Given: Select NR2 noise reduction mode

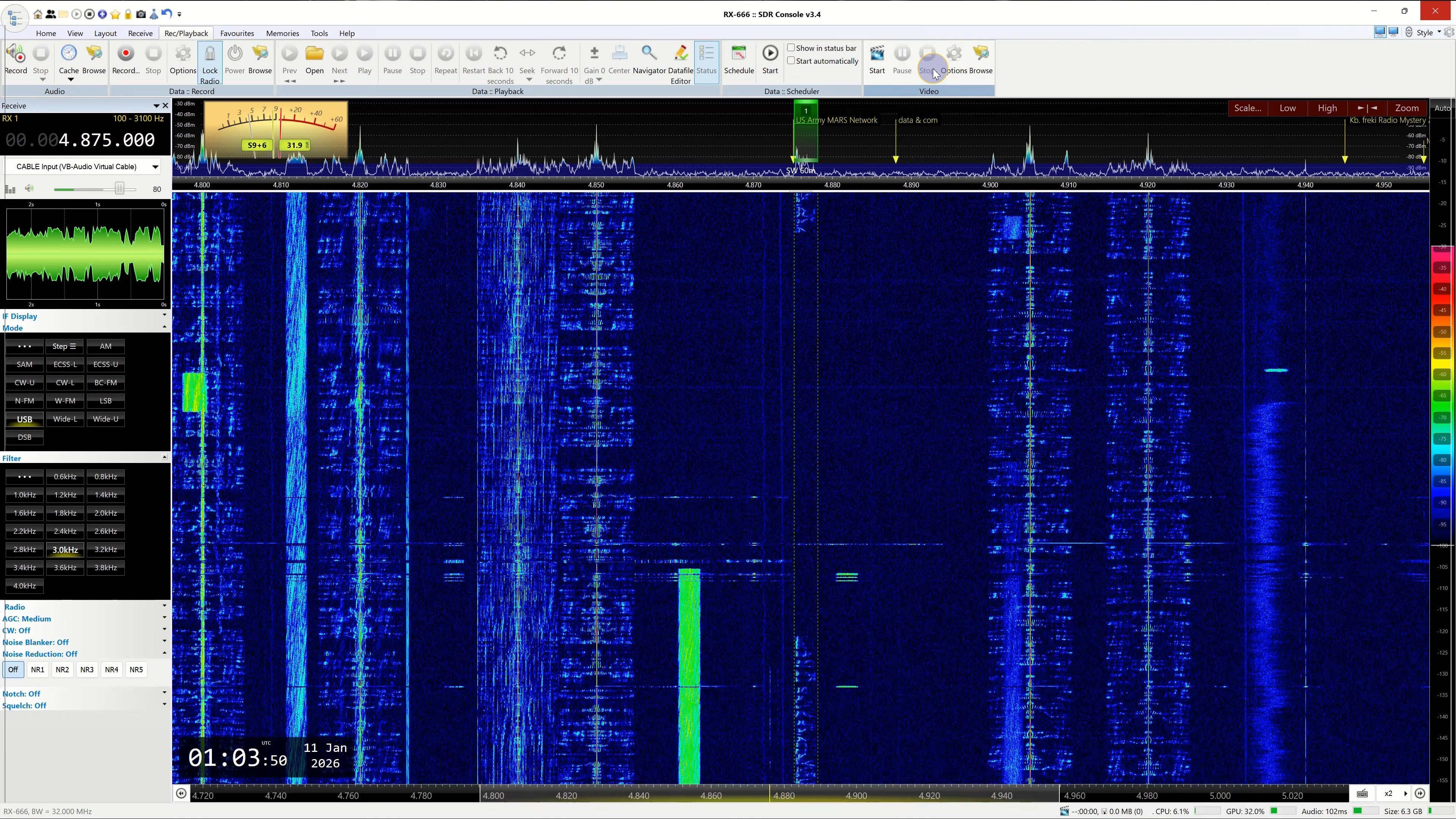Looking at the screenshot, I should pos(62,670).
